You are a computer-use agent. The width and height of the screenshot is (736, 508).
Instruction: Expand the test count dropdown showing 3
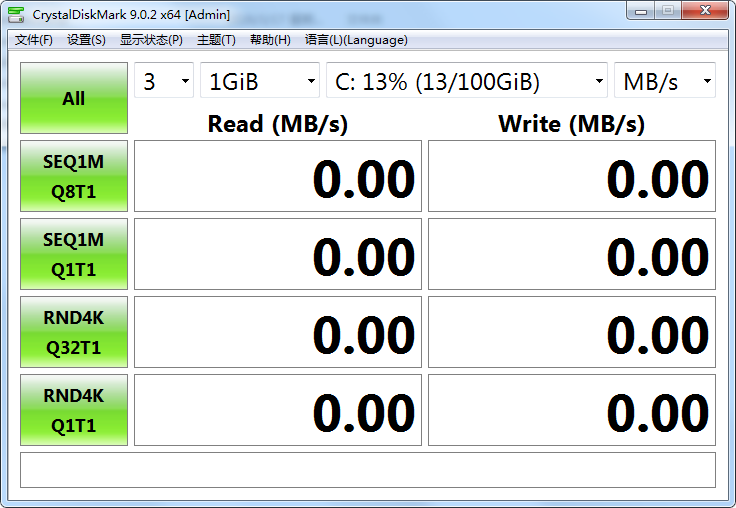[x=164, y=82]
